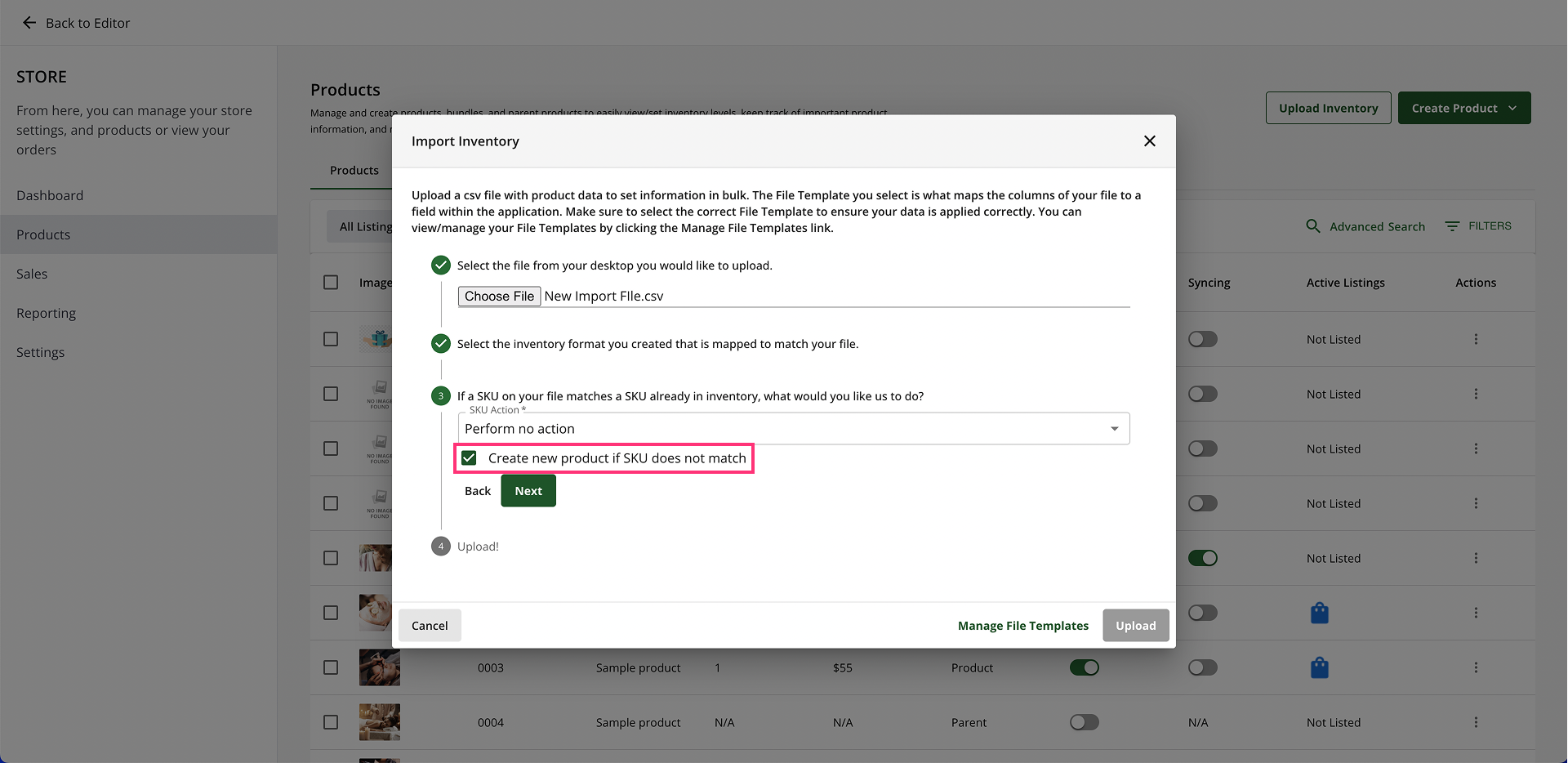Click Sample product in row 0003
The image size is (1568, 763).
coord(638,668)
